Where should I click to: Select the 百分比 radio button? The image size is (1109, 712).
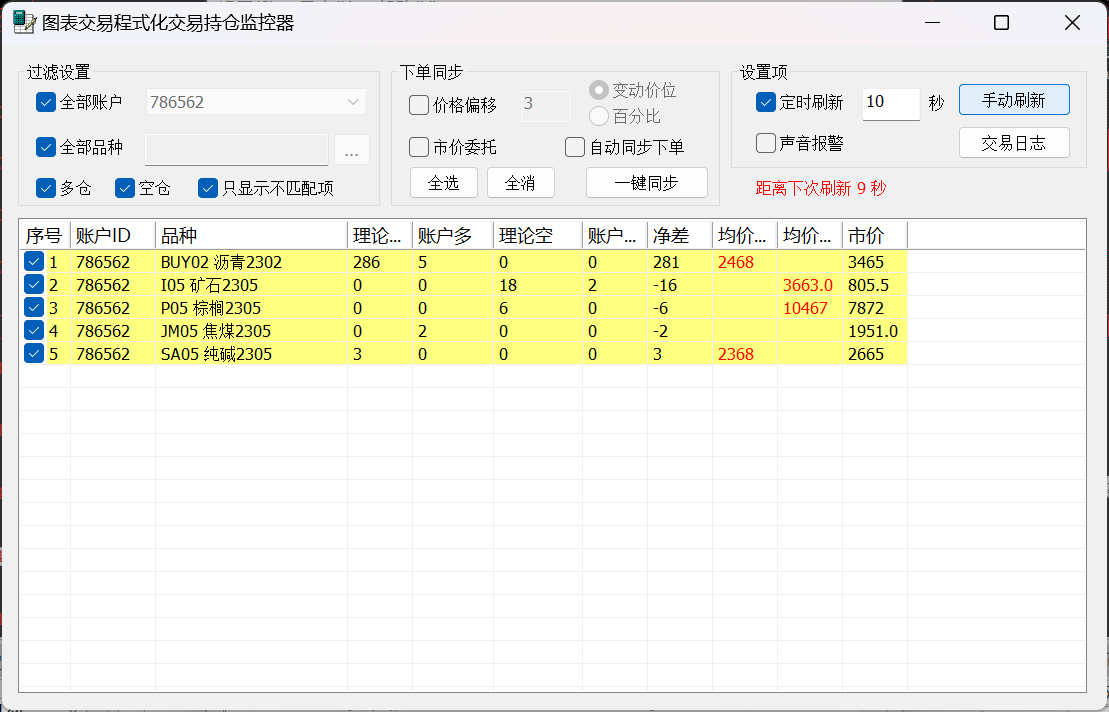pyautogui.click(x=599, y=116)
